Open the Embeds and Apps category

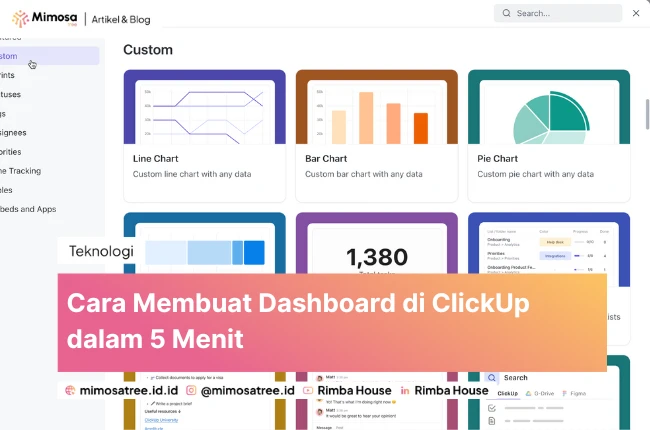[x=28, y=209]
